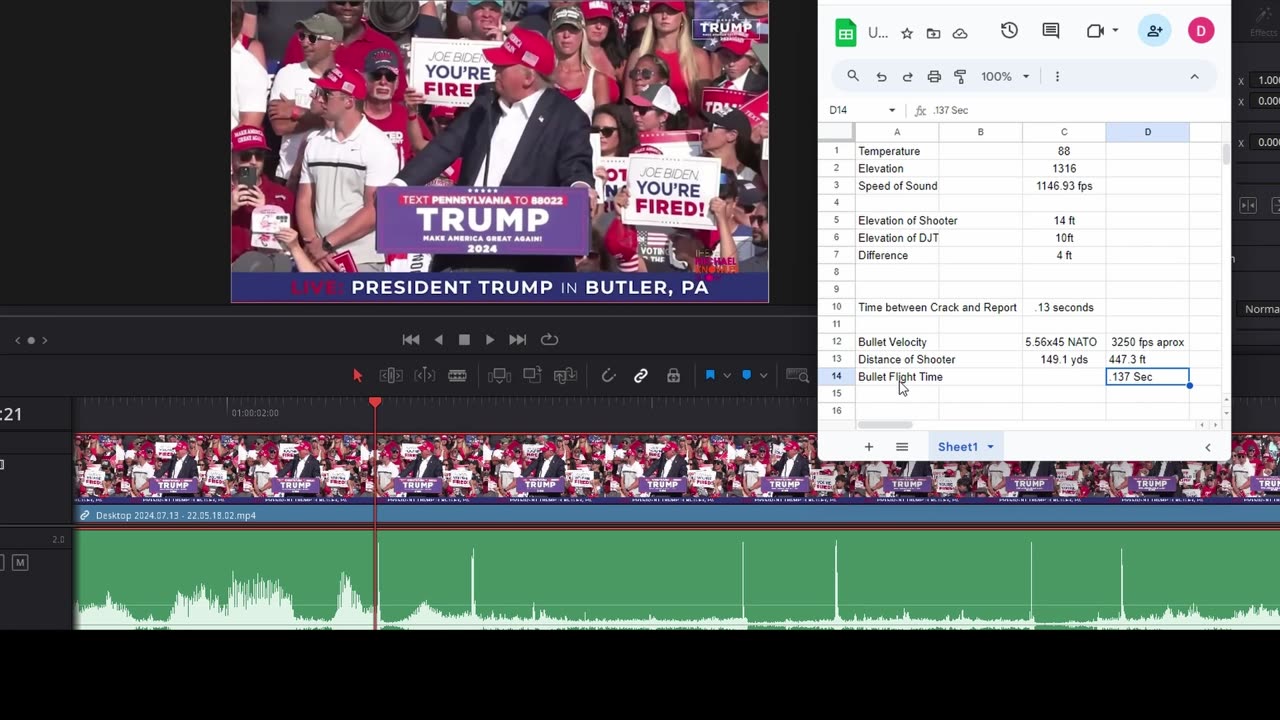Open the timeline zoom search tool

[x=797, y=376]
